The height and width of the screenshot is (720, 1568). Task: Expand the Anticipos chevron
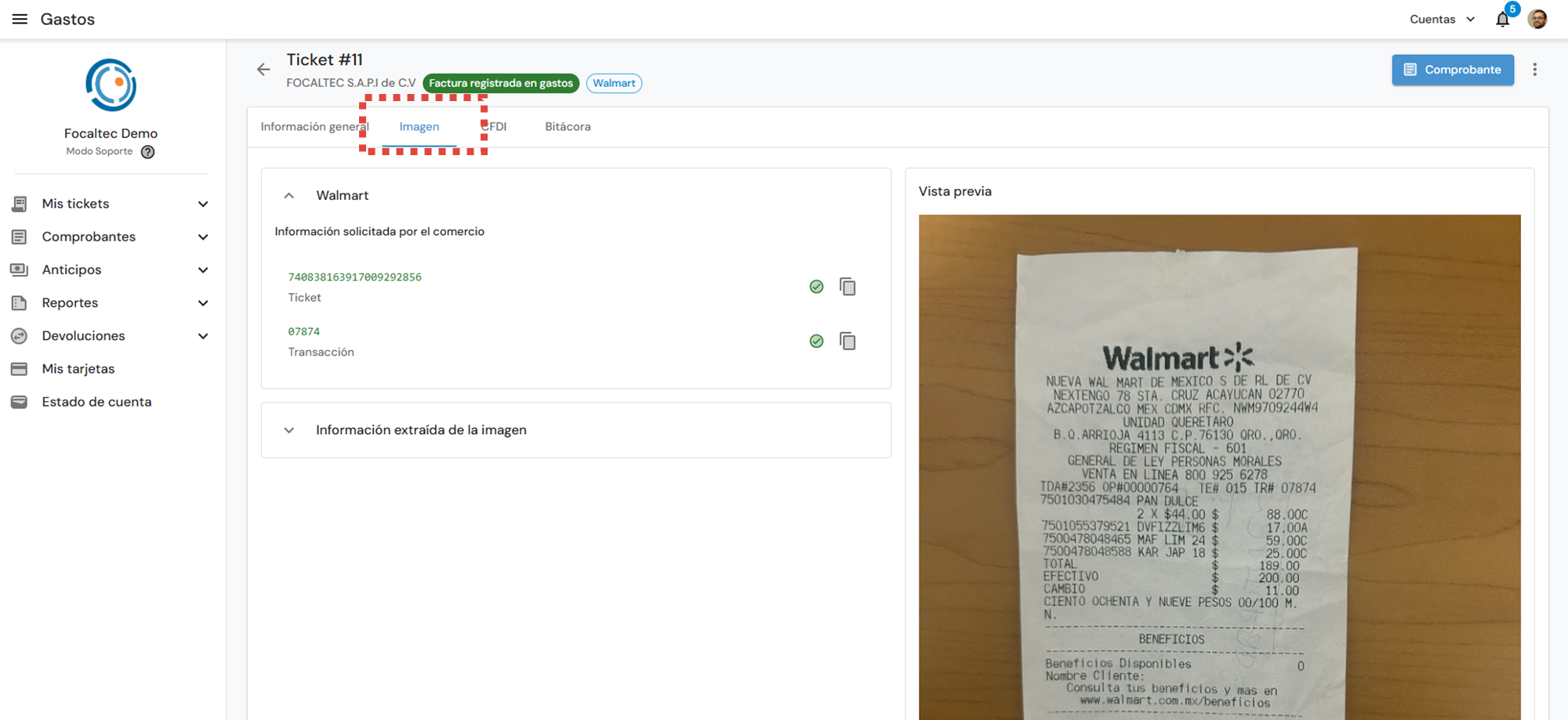pos(203,270)
